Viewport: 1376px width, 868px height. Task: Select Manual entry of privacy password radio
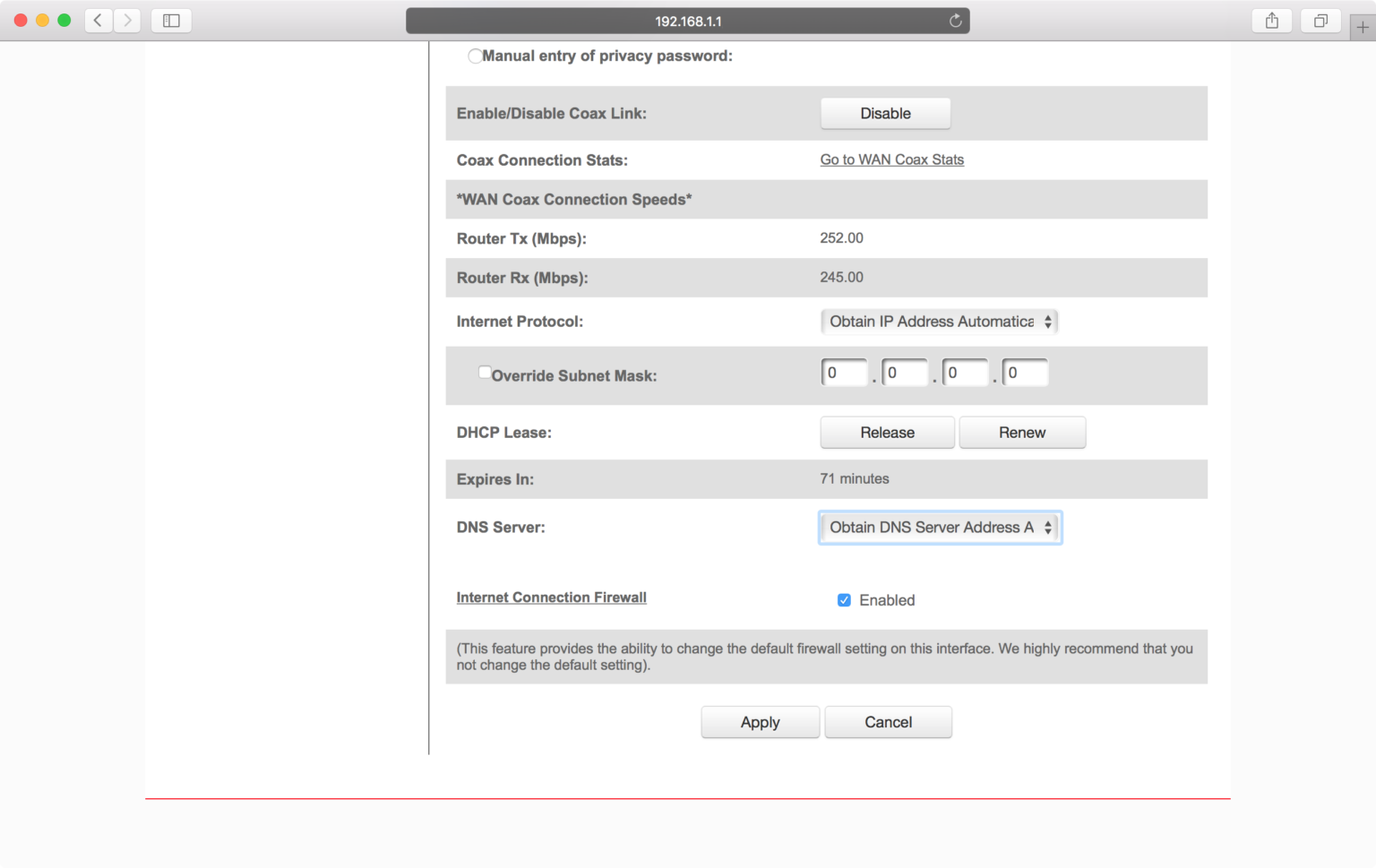475,56
